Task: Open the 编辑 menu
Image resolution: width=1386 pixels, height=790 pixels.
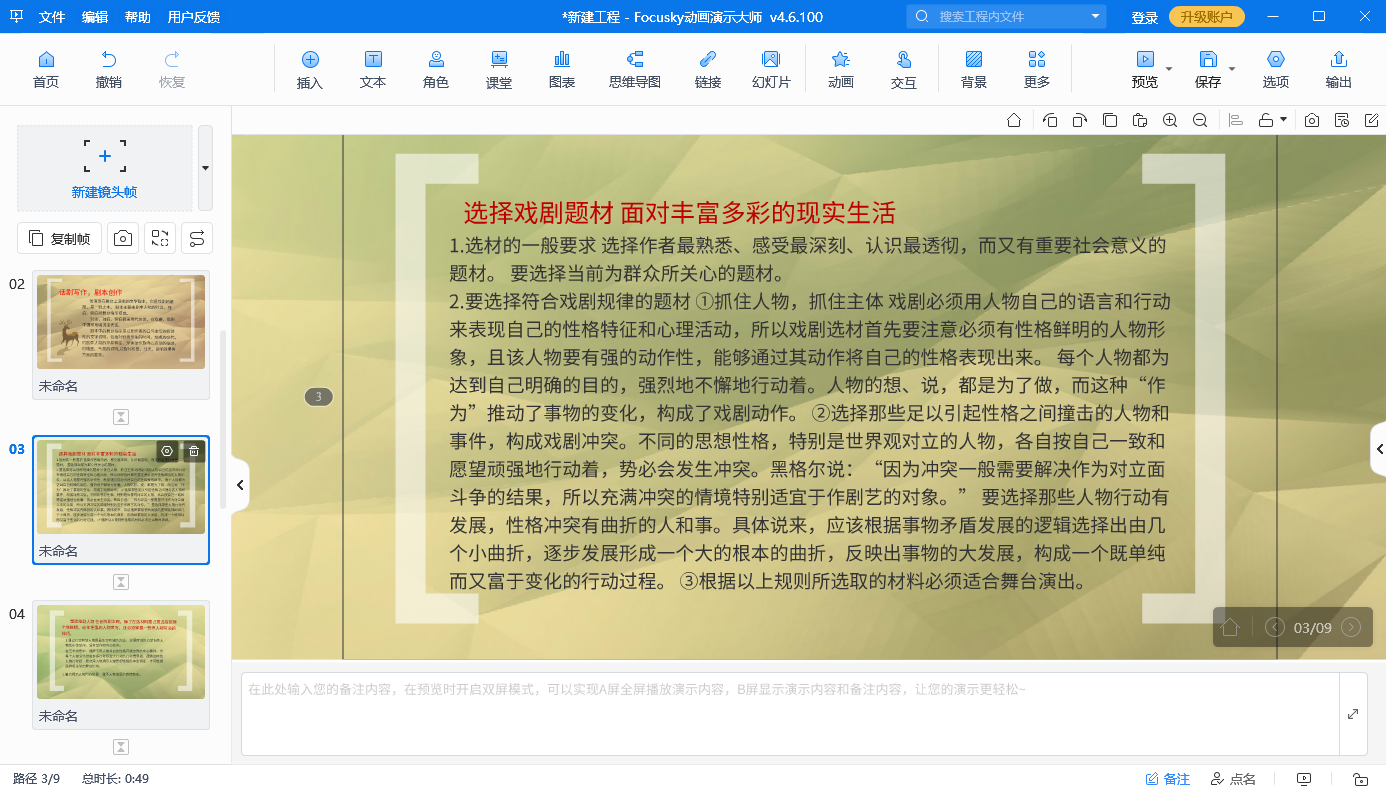Action: click(x=95, y=17)
